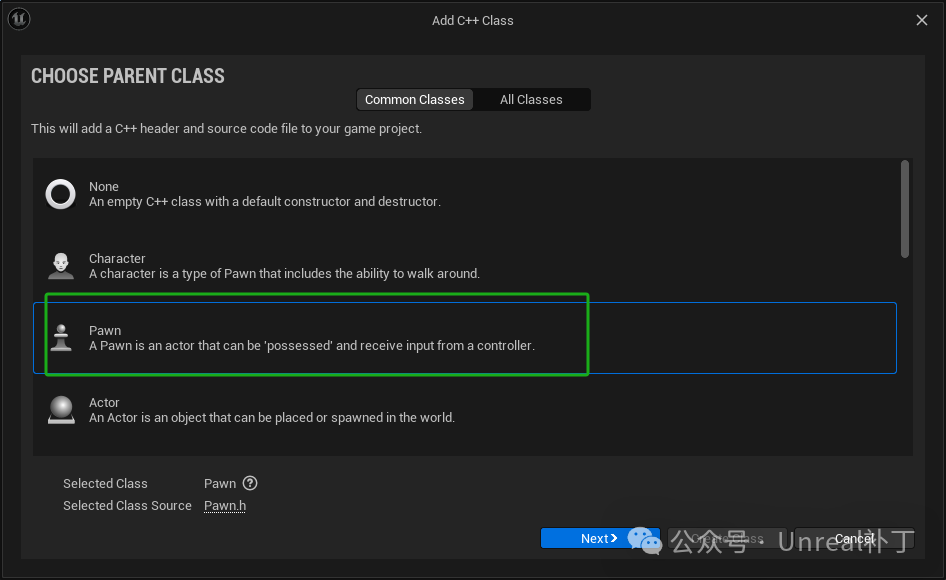The height and width of the screenshot is (580, 946).
Task: Choose None as the parent class
Action: (x=465, y=194)
